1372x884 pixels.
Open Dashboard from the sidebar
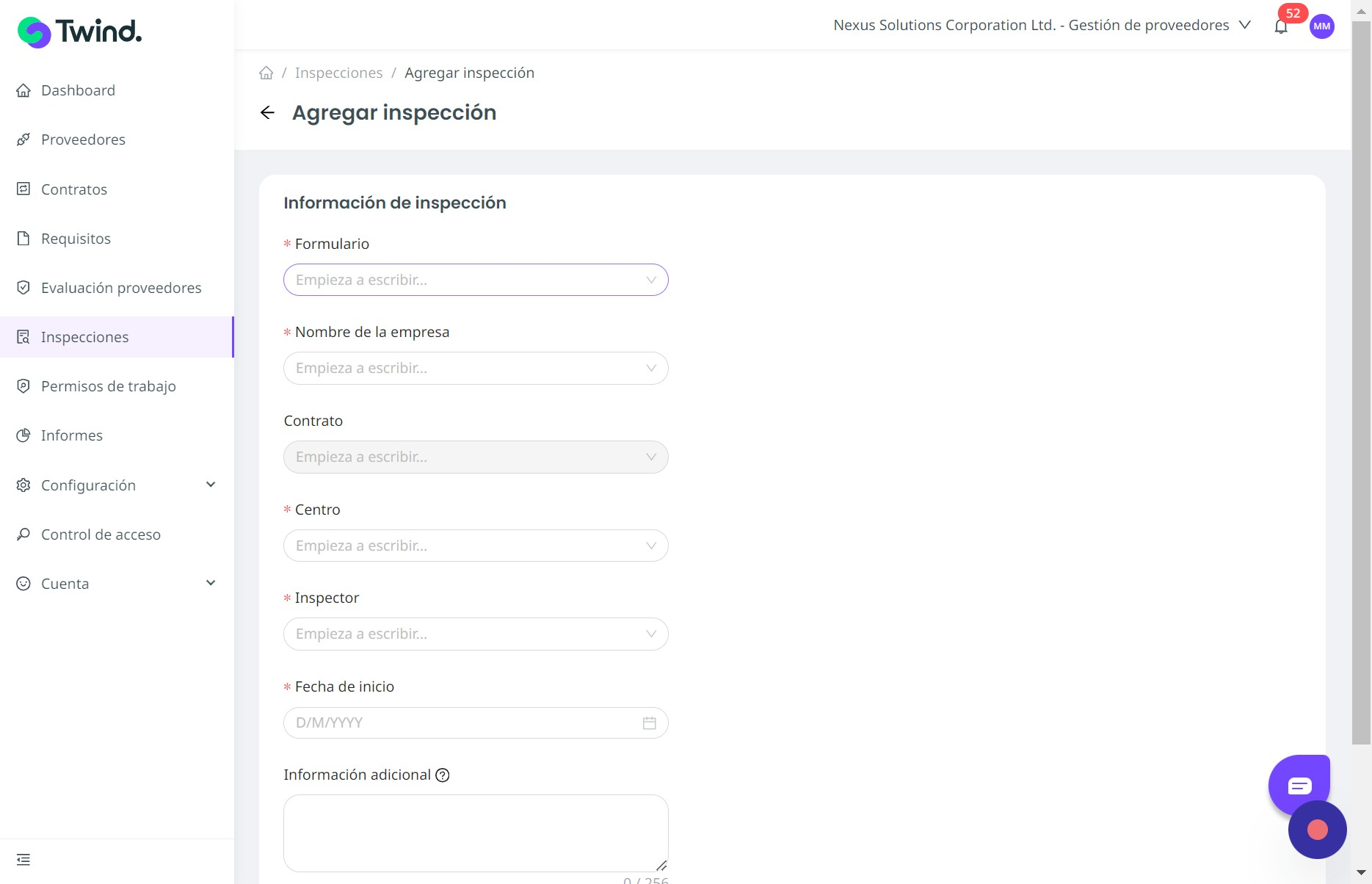tap(117, 90)
